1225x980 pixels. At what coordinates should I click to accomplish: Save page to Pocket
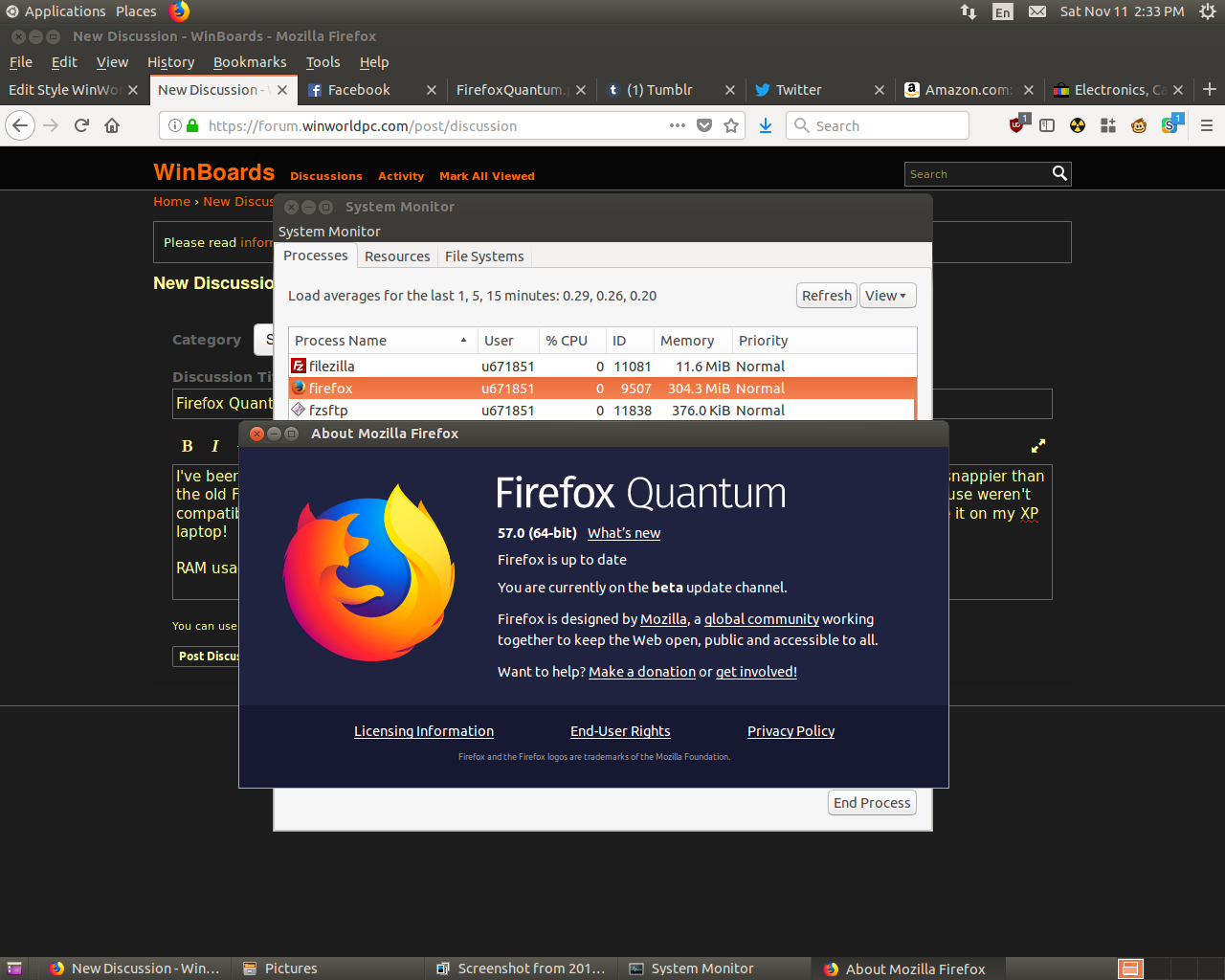pyautogui.click(x=704, y=125)
